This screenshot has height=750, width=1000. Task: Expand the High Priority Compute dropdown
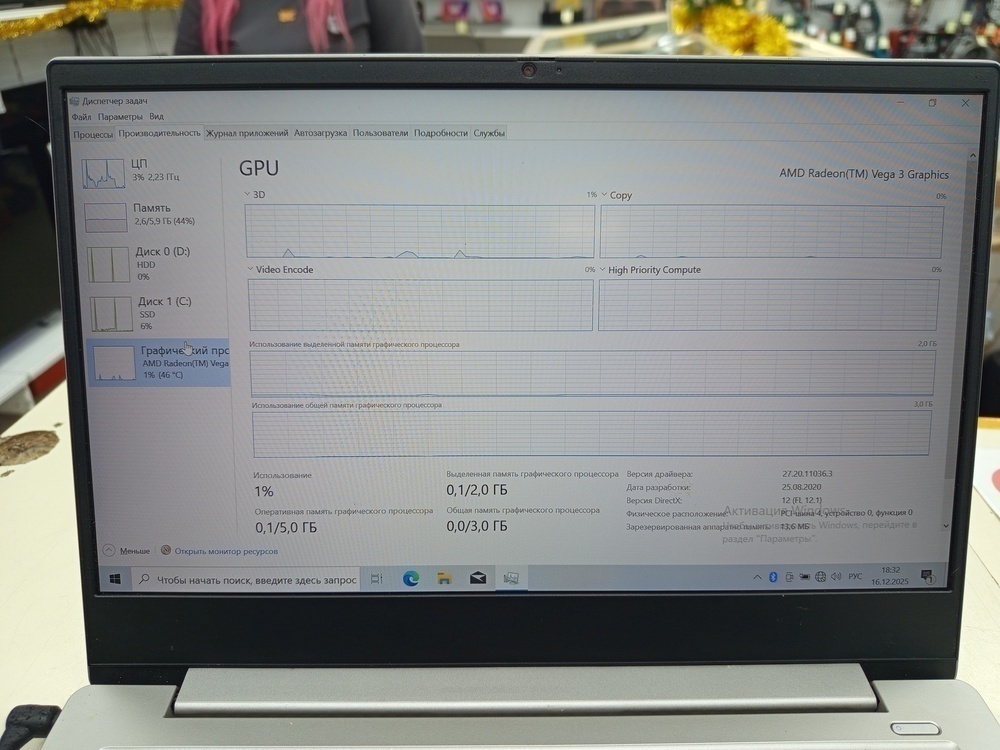pos(602,270)
